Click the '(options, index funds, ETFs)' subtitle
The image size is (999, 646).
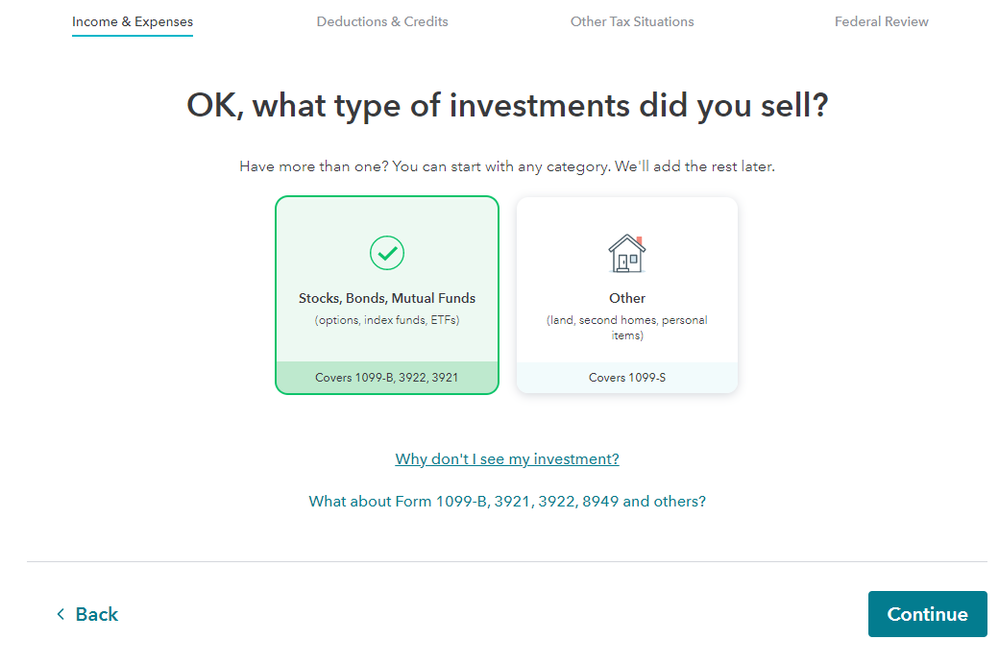click(x=387, y=320)
